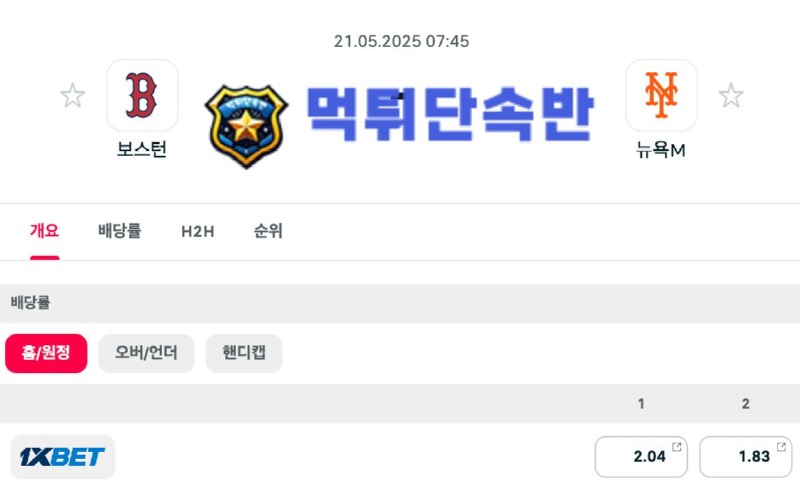800x486 pixels.
Task: Select the 오버/언더 odds filter
Action: [146, 353]
